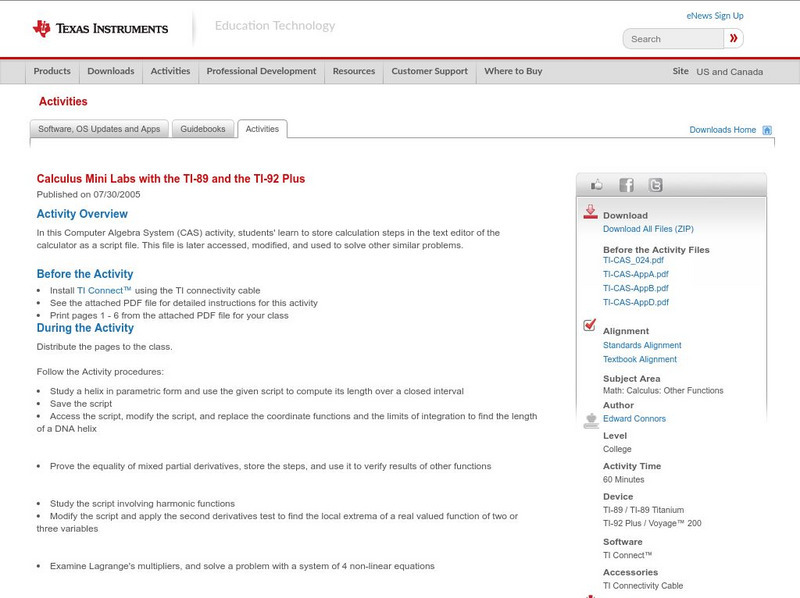The width and height of the screenshot is (800, 598).
Task: Open the Downloads Home link
Action: [722, 130]
